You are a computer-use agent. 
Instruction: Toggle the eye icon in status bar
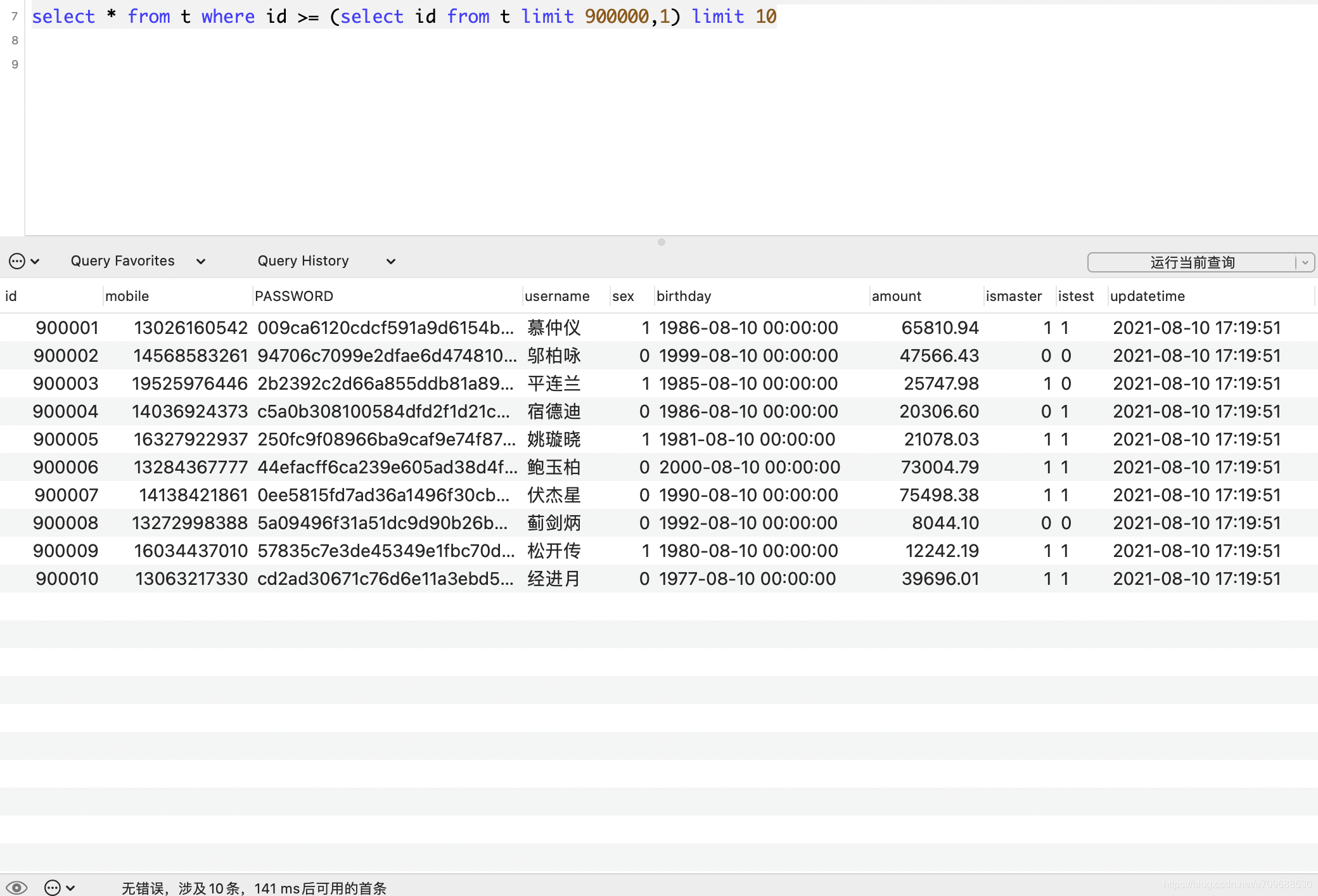coord(17,888)
